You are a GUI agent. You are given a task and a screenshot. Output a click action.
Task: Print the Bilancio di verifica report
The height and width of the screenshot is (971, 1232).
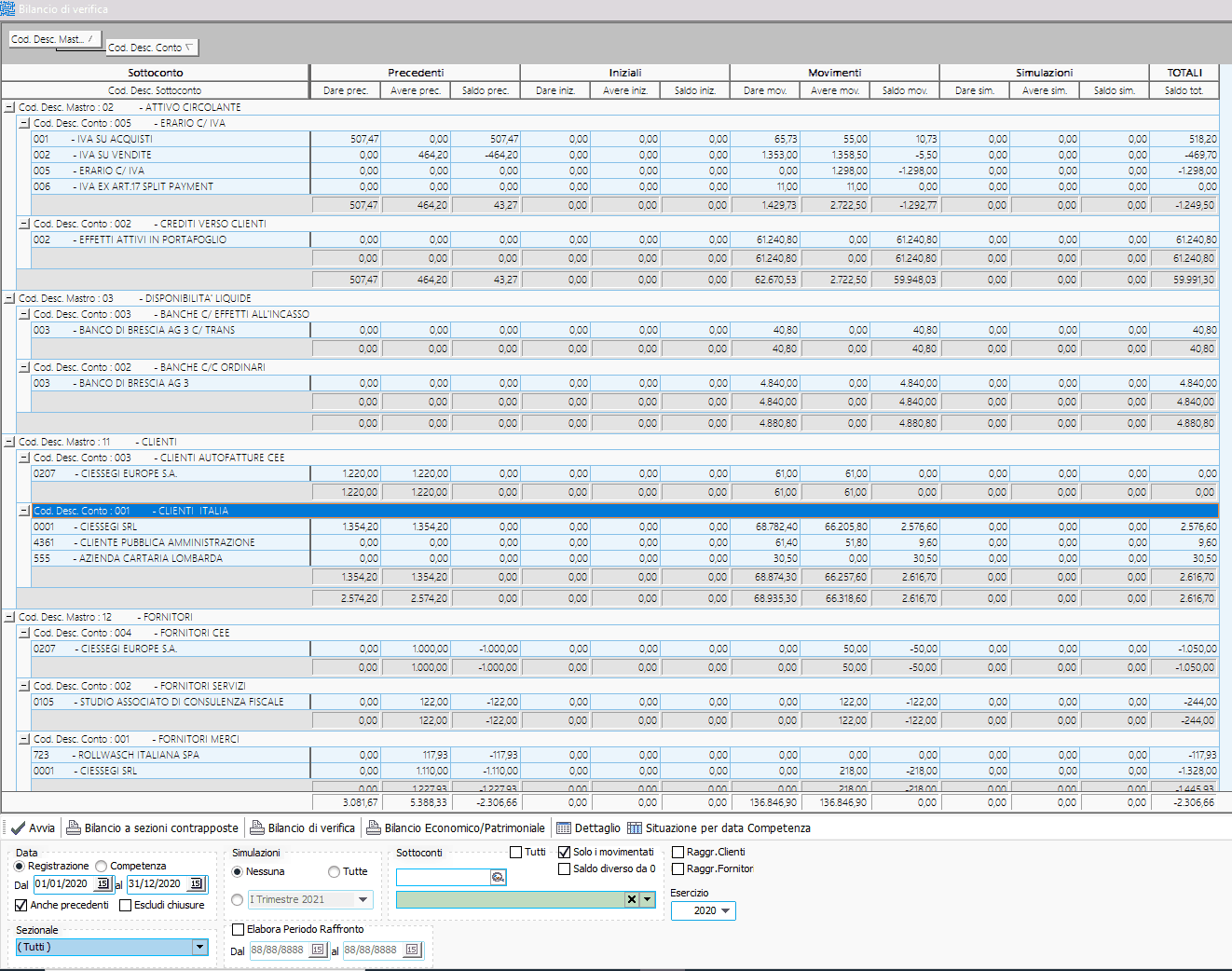pyautogui.click(x=303, y=827)
